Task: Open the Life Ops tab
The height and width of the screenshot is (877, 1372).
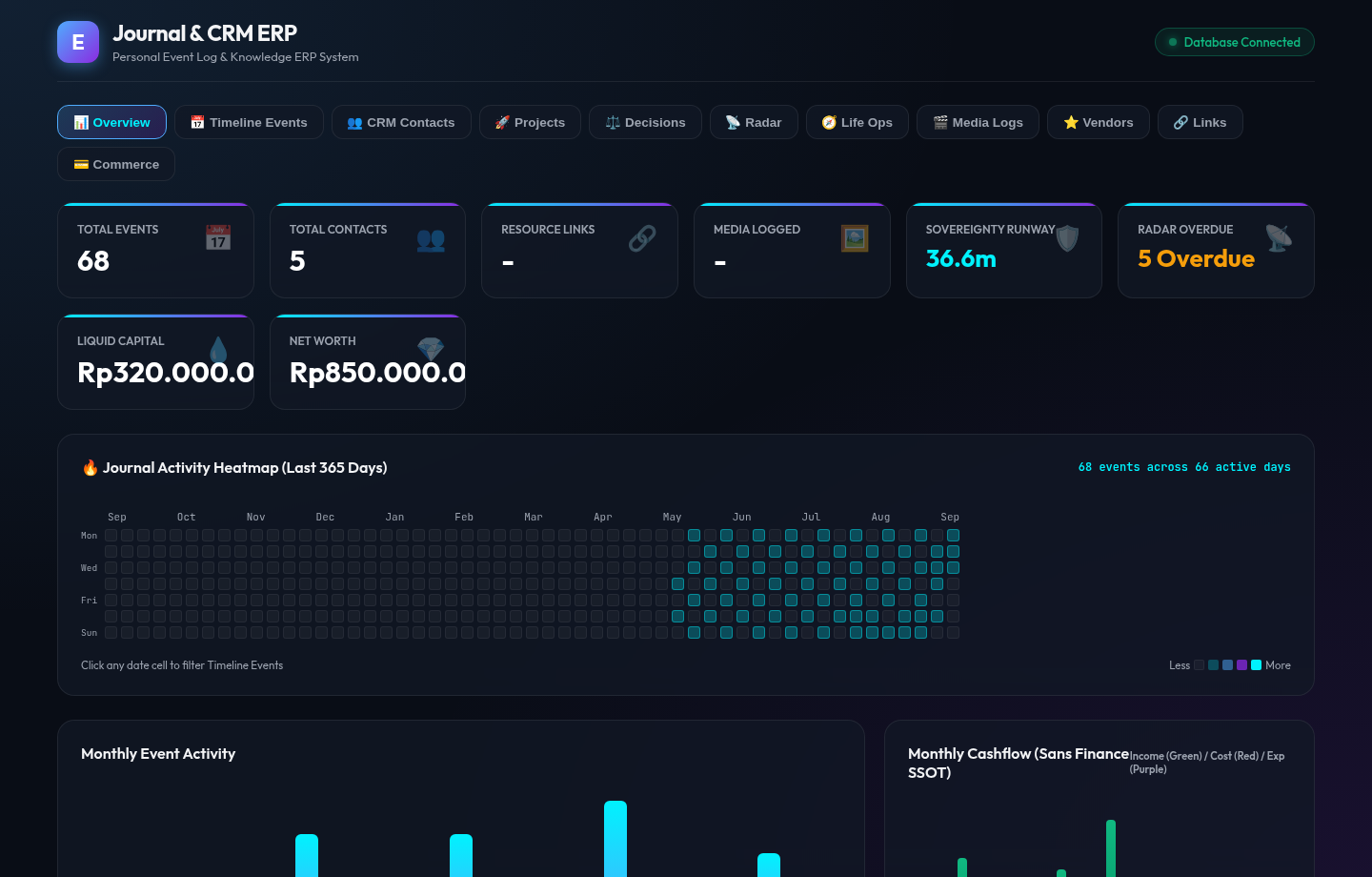Action: point(857,122)
